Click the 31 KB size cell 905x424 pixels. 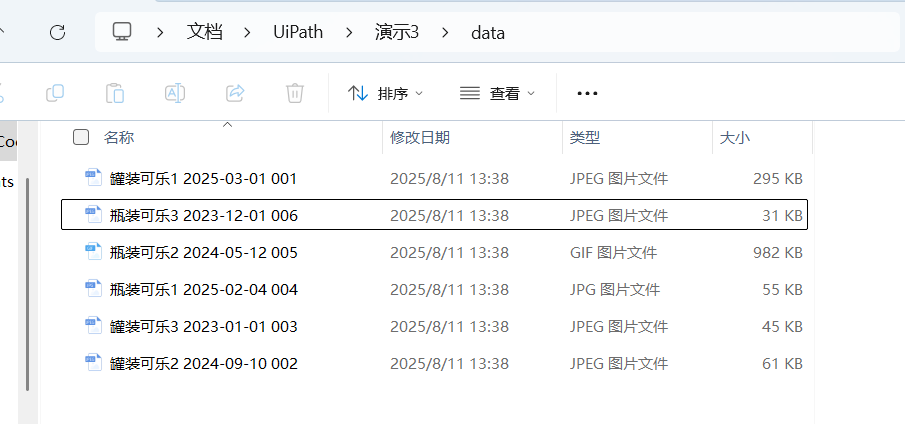pyautogui.click(x=782, y=216)
